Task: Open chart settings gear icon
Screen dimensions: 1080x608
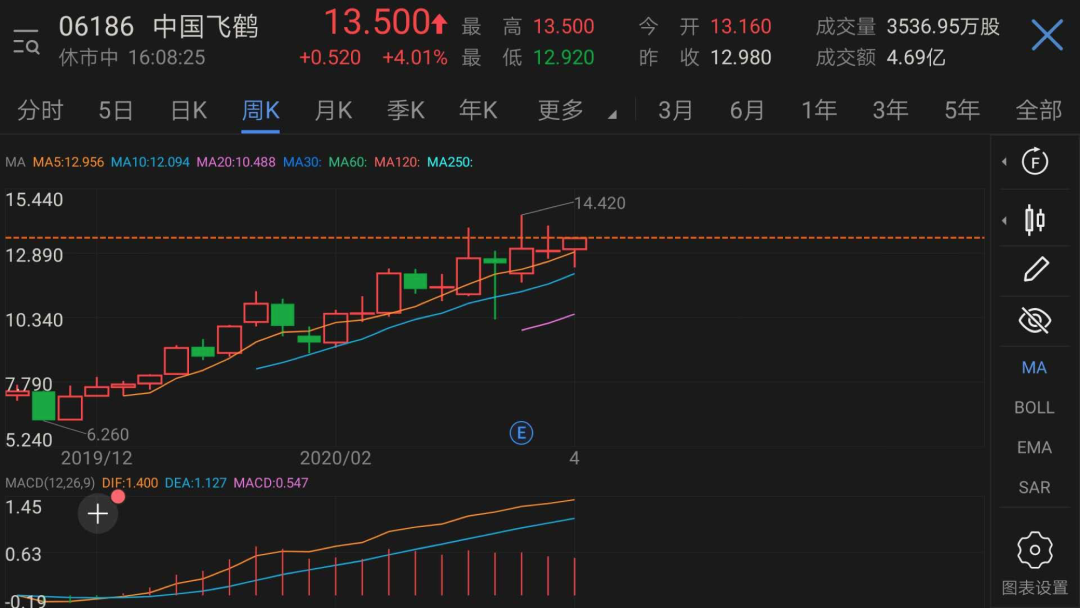Action: (1034, 551)
